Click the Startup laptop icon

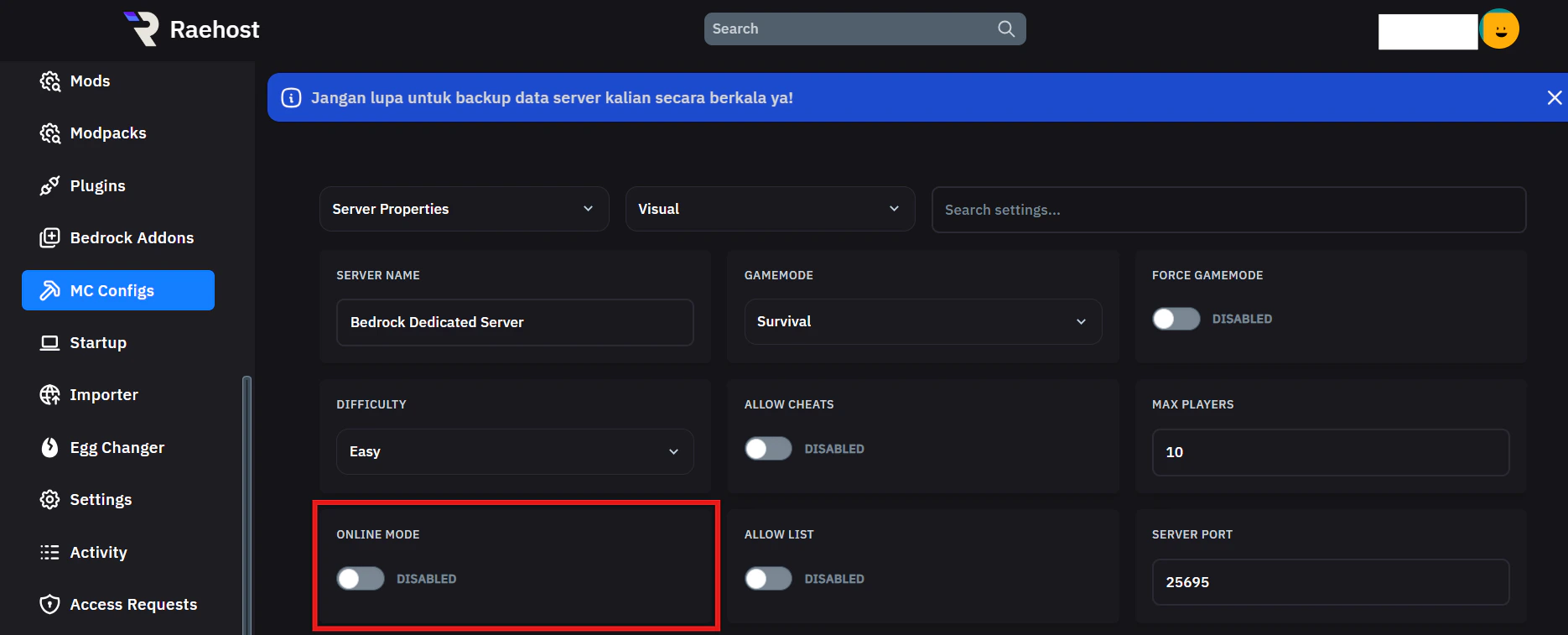[x=50, y=343]
